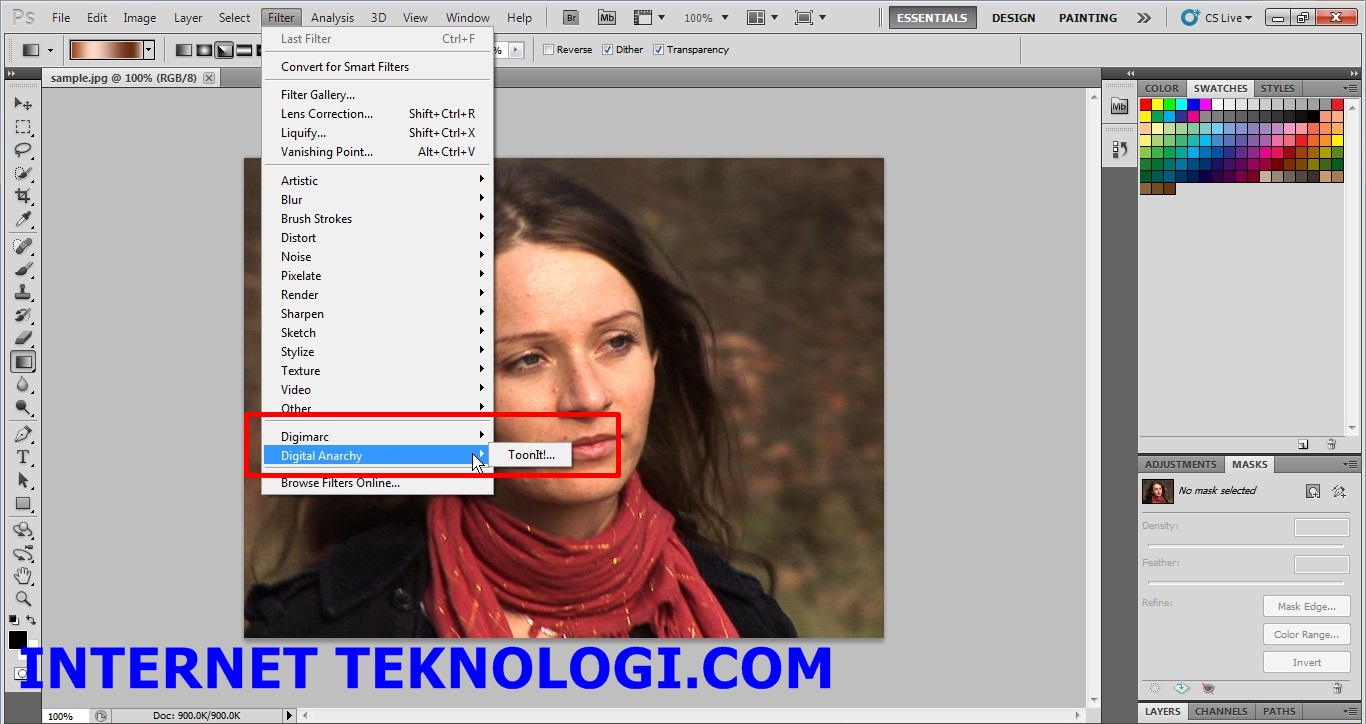
Task: Open the gradient picker dropdown arrow
Action: (x=149, y=50)
